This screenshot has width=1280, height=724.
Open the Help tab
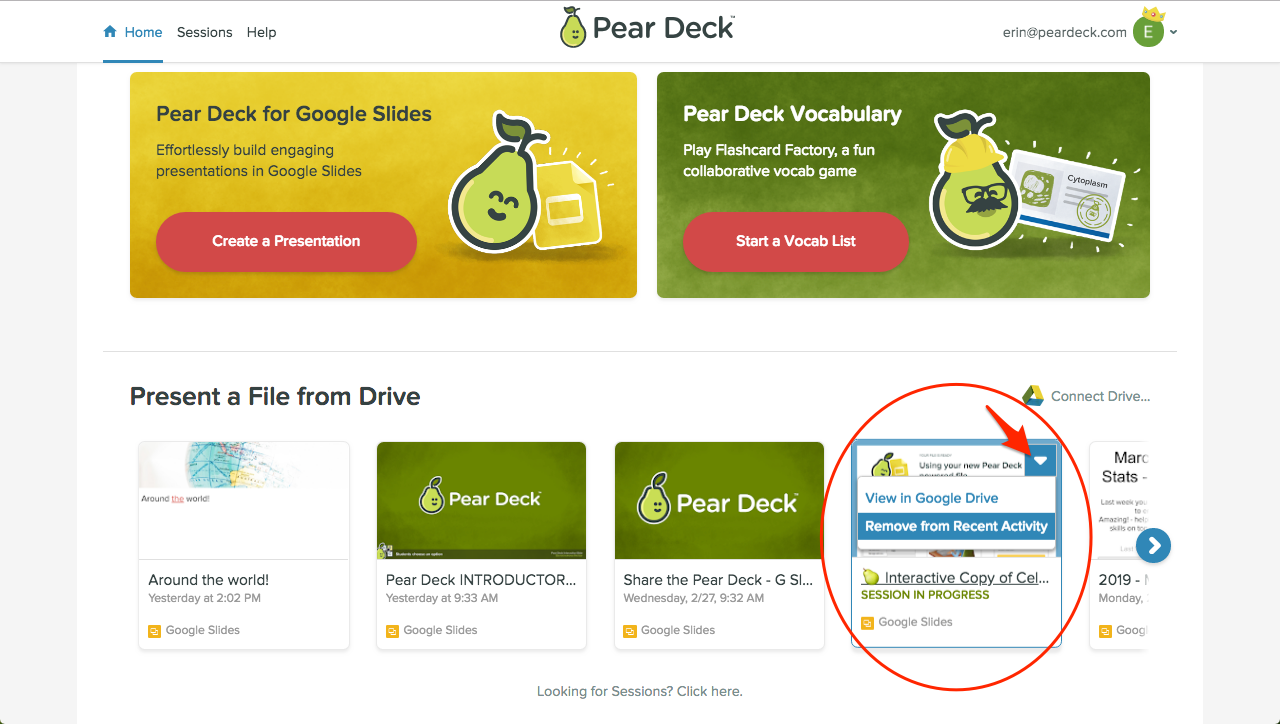click(x=261, y=32)
